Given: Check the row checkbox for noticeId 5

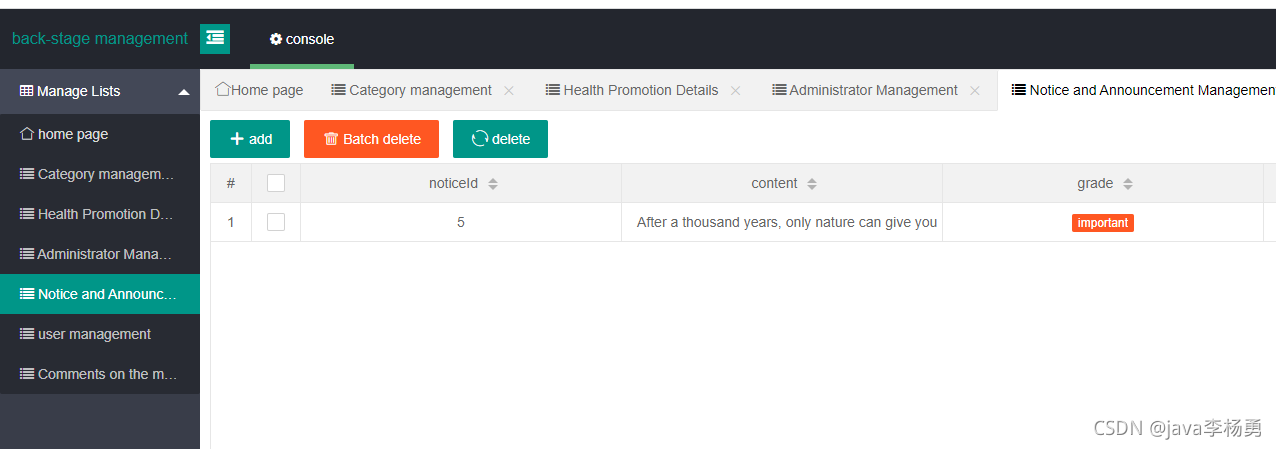Looking at the screenshot, I should [276, 222].
